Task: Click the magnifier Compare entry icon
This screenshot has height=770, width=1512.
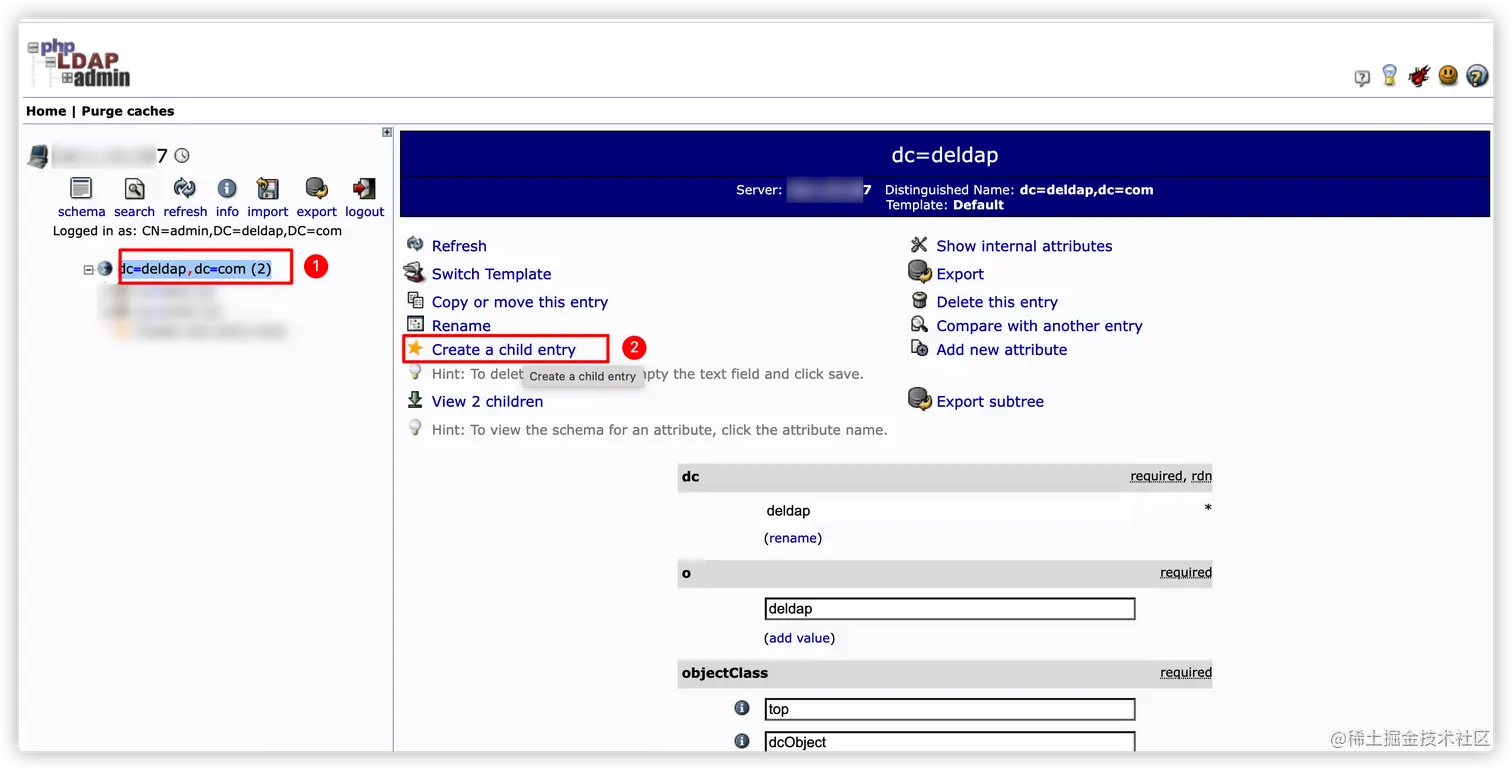Action: point(919,324)
